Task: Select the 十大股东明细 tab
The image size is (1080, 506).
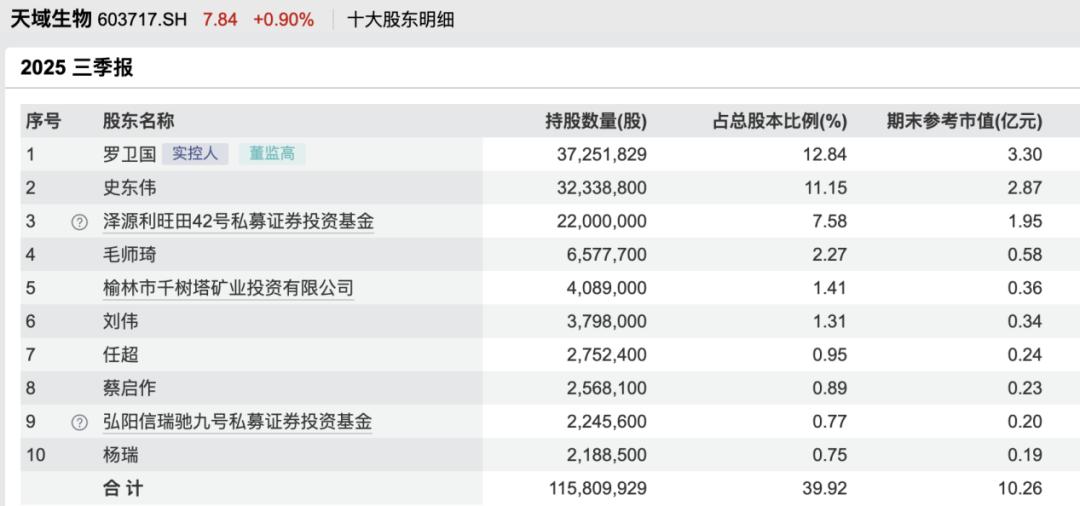Action: coord(400,19)
